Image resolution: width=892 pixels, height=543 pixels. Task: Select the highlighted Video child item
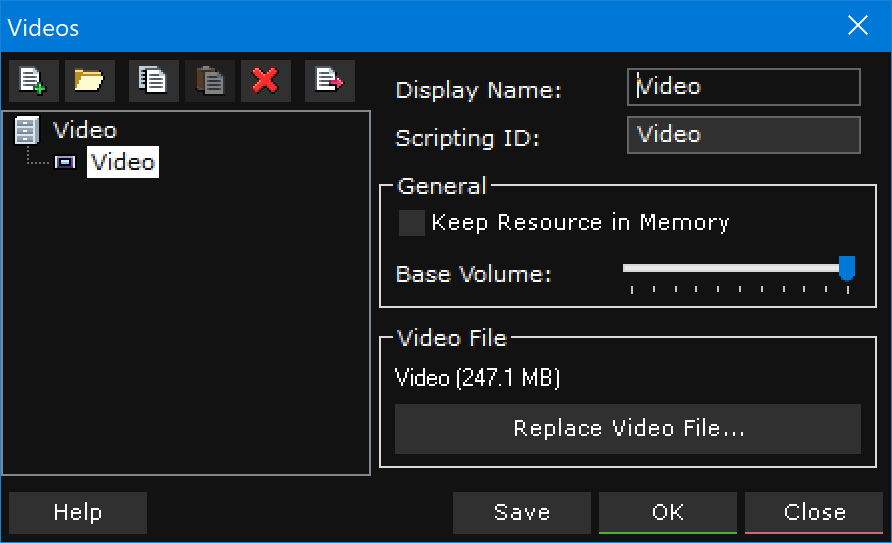tap(123, 162)
